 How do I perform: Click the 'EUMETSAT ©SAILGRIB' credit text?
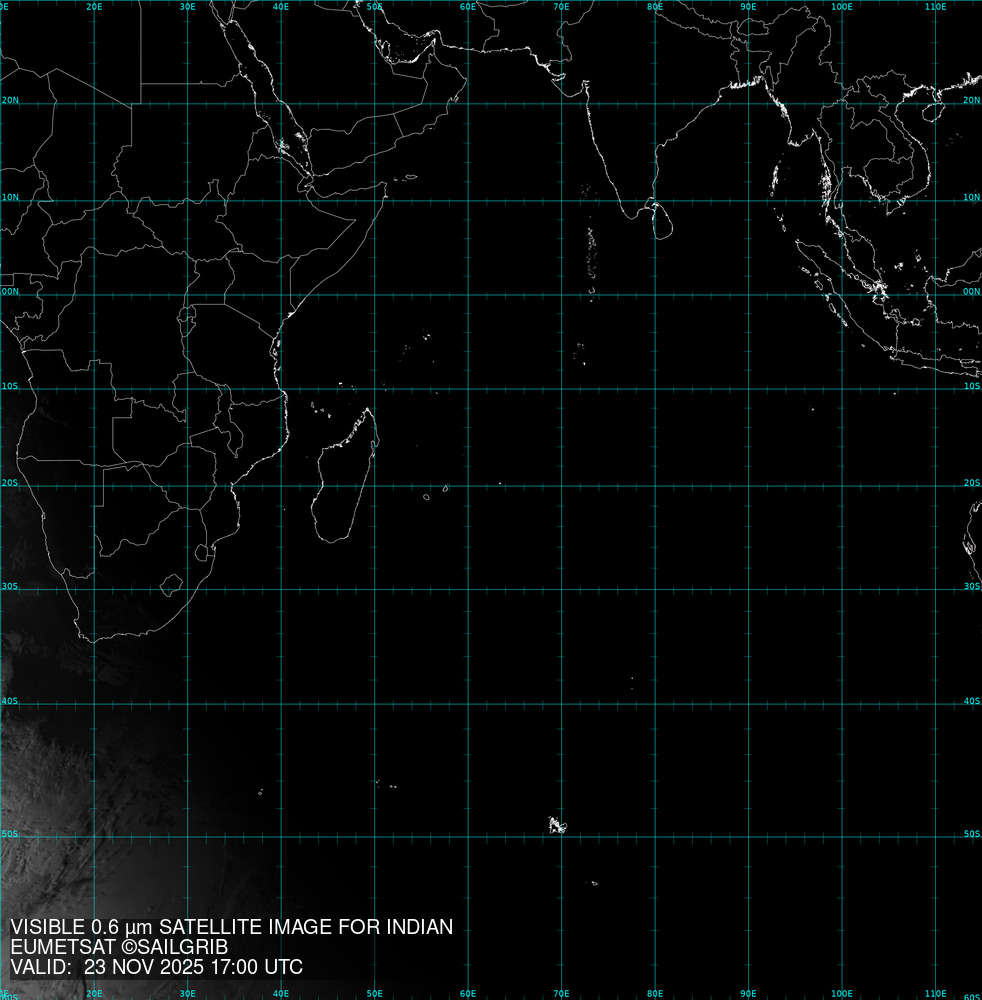point(119,947)
